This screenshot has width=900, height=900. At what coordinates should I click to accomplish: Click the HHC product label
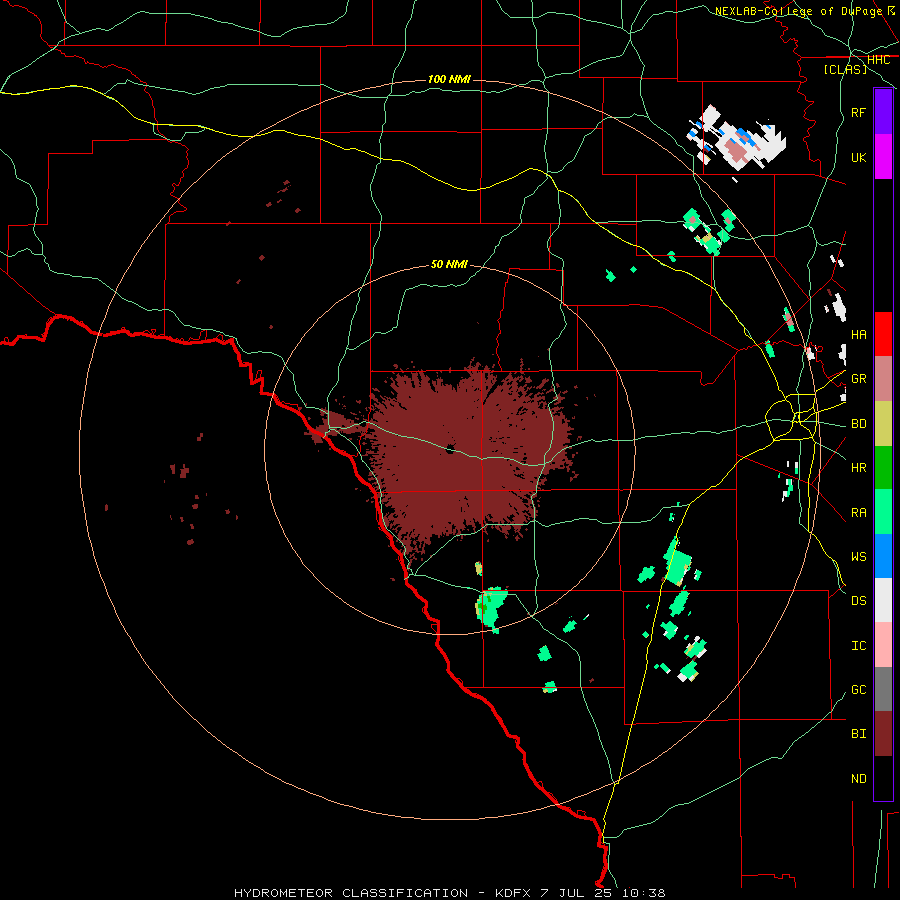[878, 60]
